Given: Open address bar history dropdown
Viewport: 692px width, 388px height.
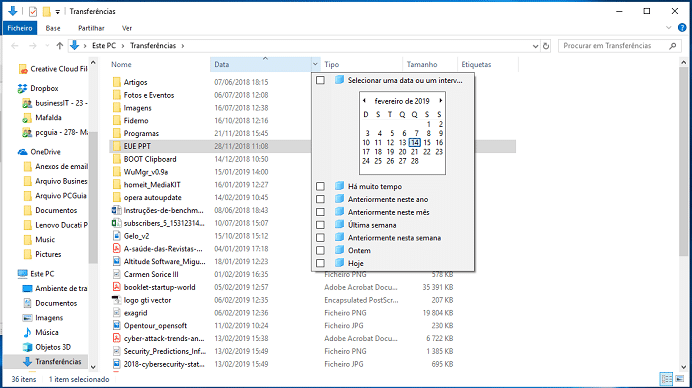Looking at the screenshot, I should click(x=535, y=46).
